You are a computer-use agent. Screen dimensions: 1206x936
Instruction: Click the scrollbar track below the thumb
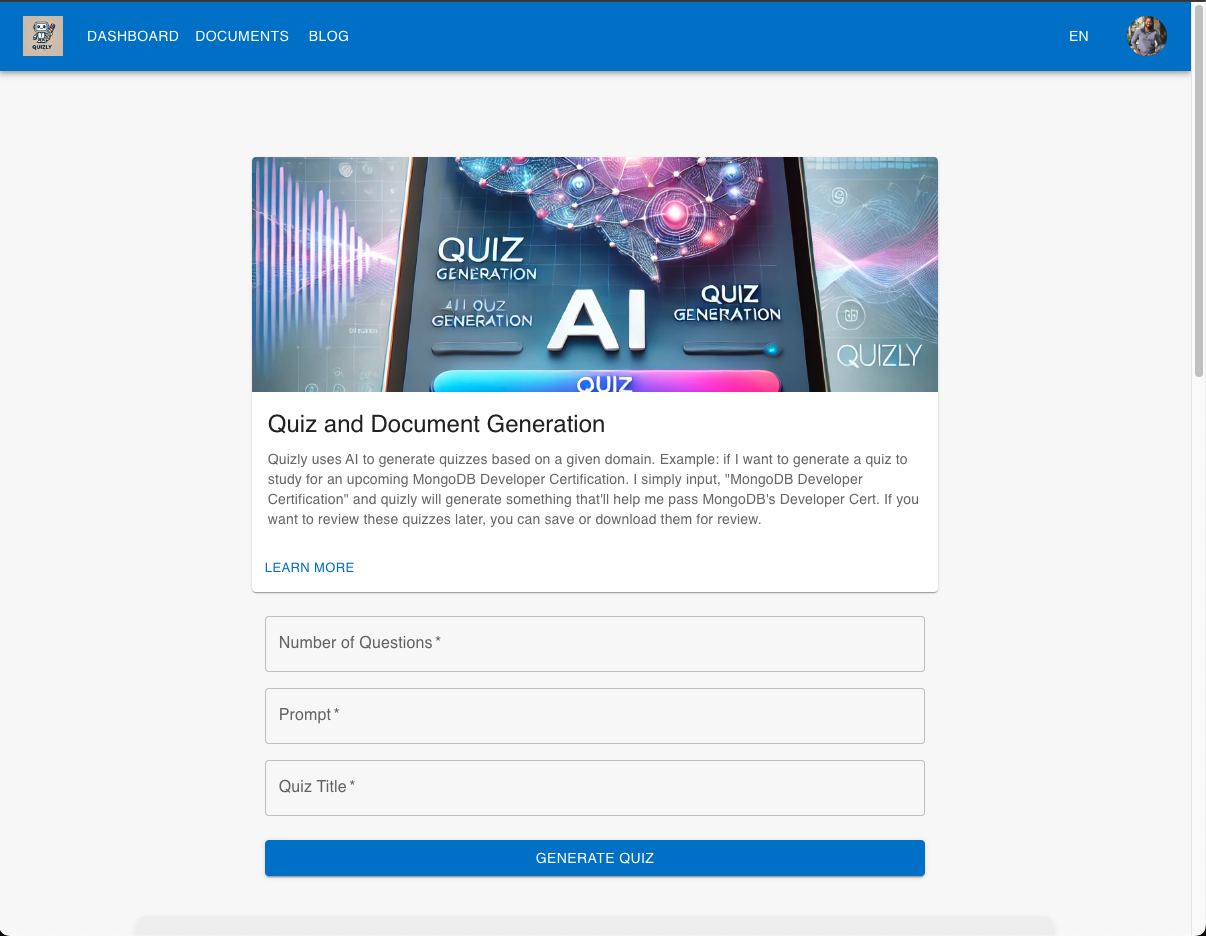tap(1198, 650)
